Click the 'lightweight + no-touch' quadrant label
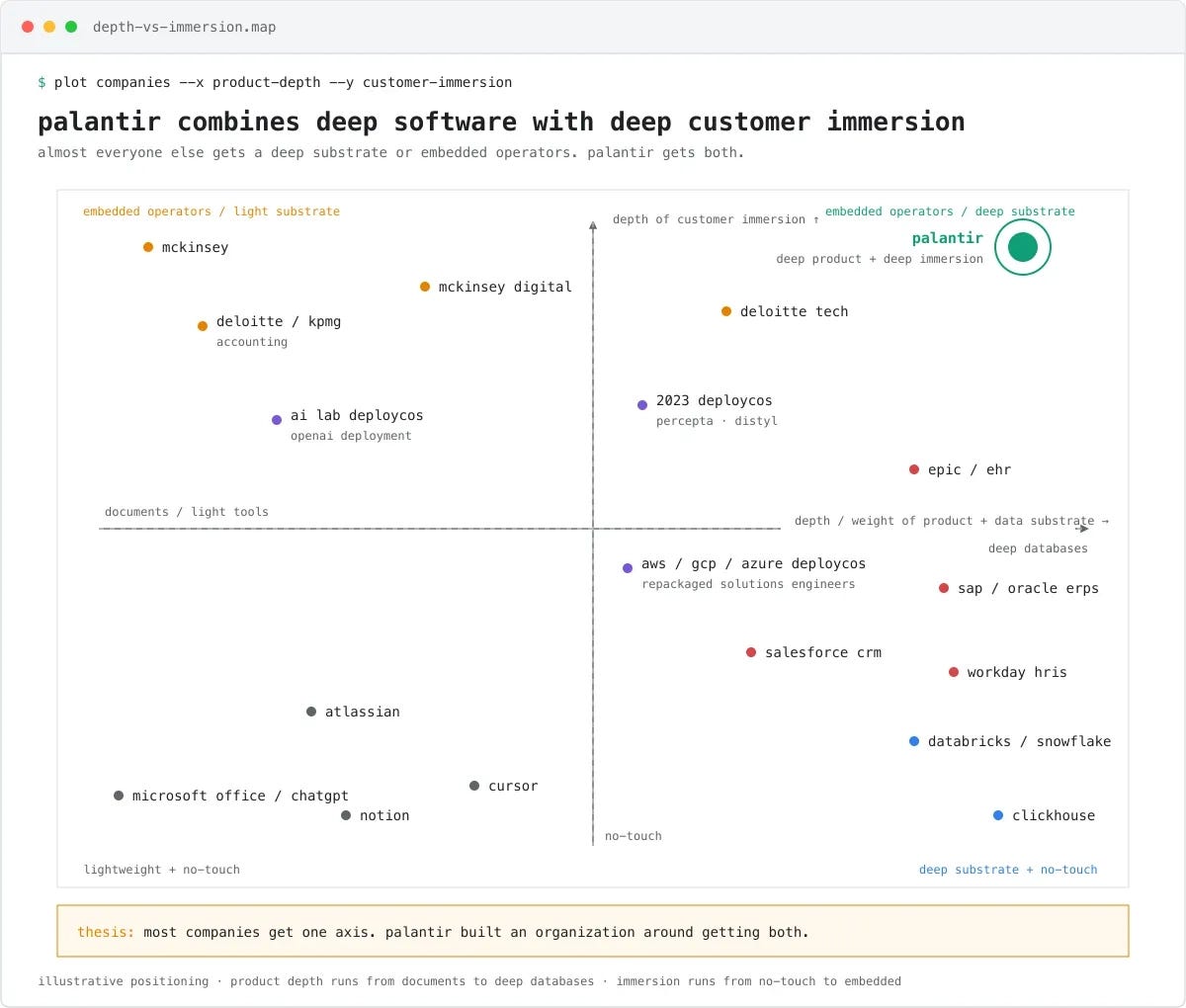The image size is (1186, 1008). click(162, 870)
